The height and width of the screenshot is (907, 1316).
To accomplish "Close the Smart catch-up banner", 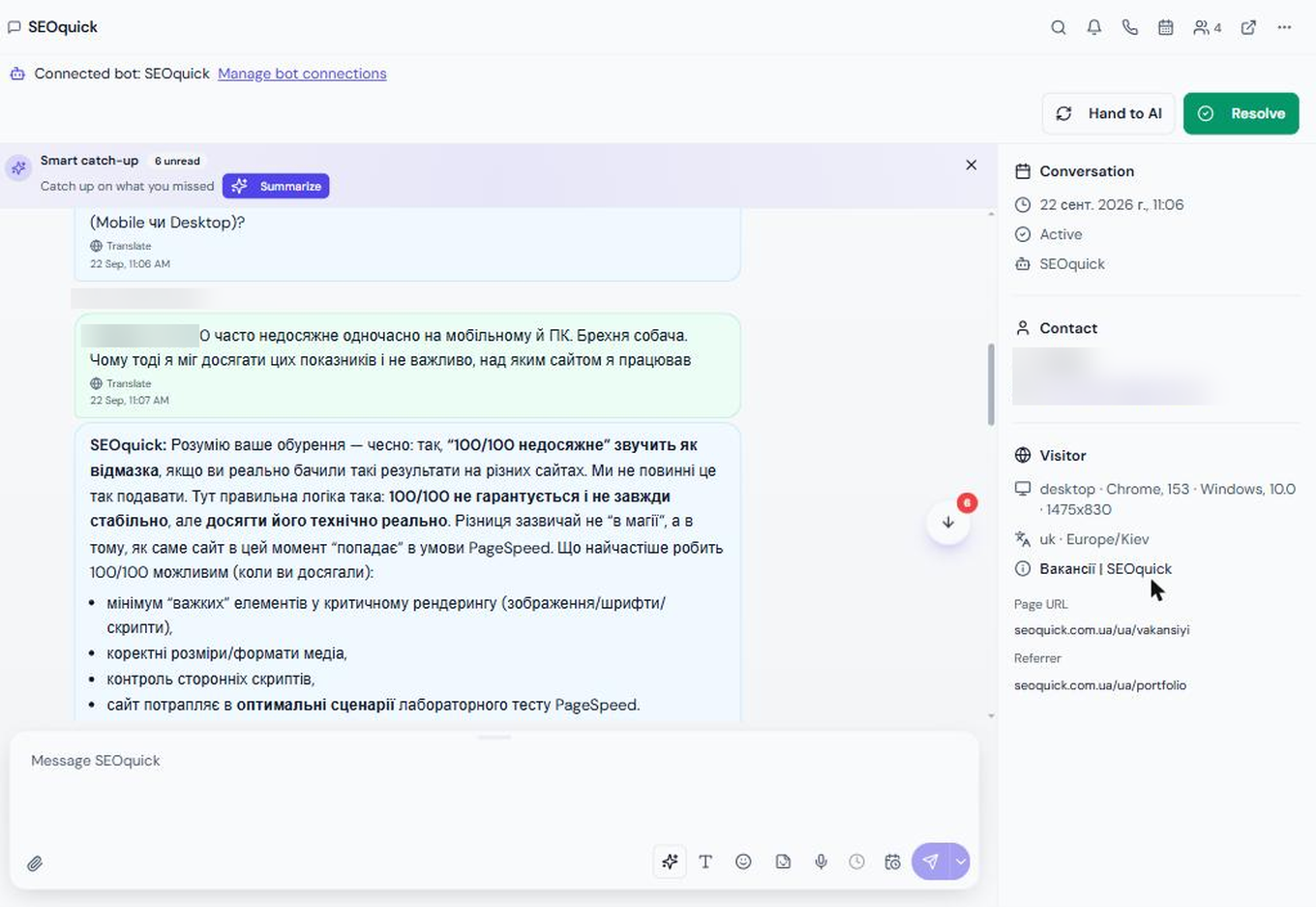I will tap(971, 165).
